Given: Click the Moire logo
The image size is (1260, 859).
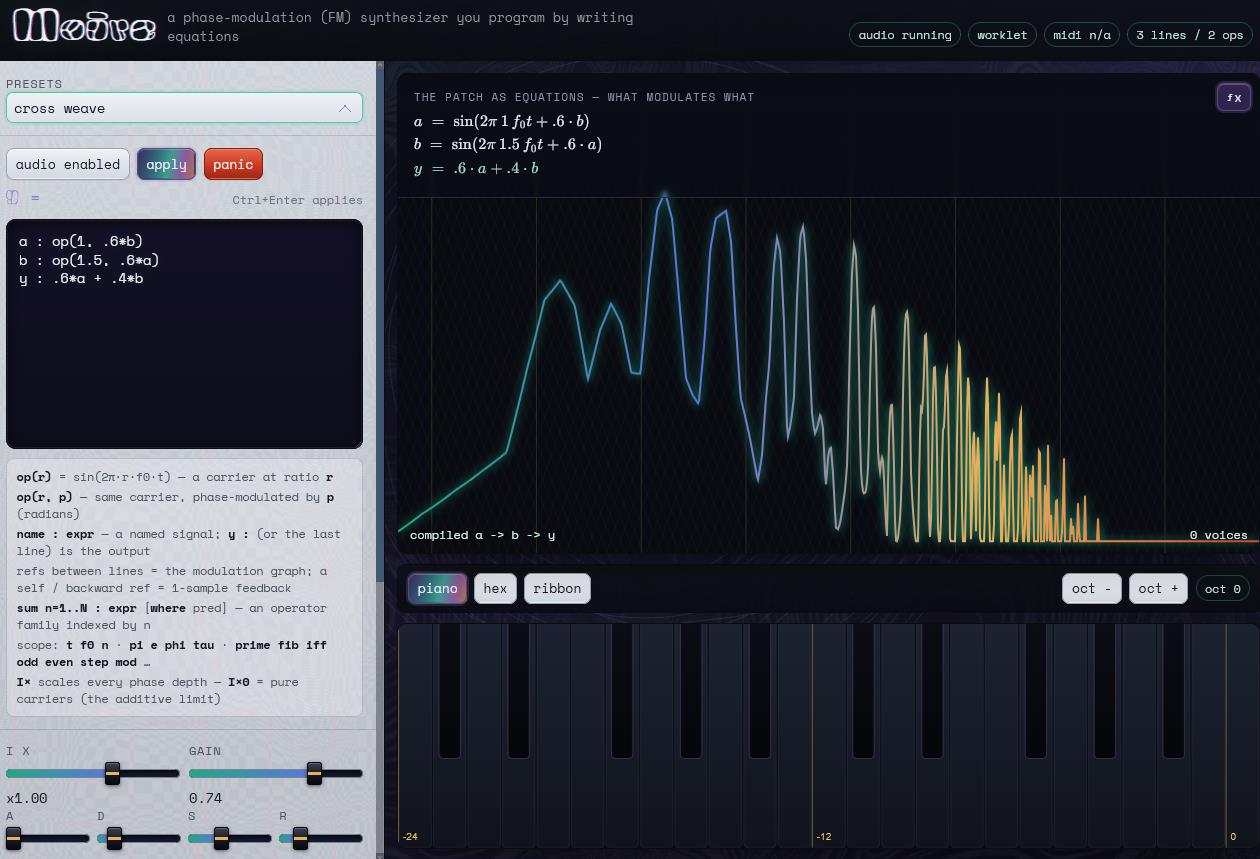Looking at the screenshot, I should [84, 26].
